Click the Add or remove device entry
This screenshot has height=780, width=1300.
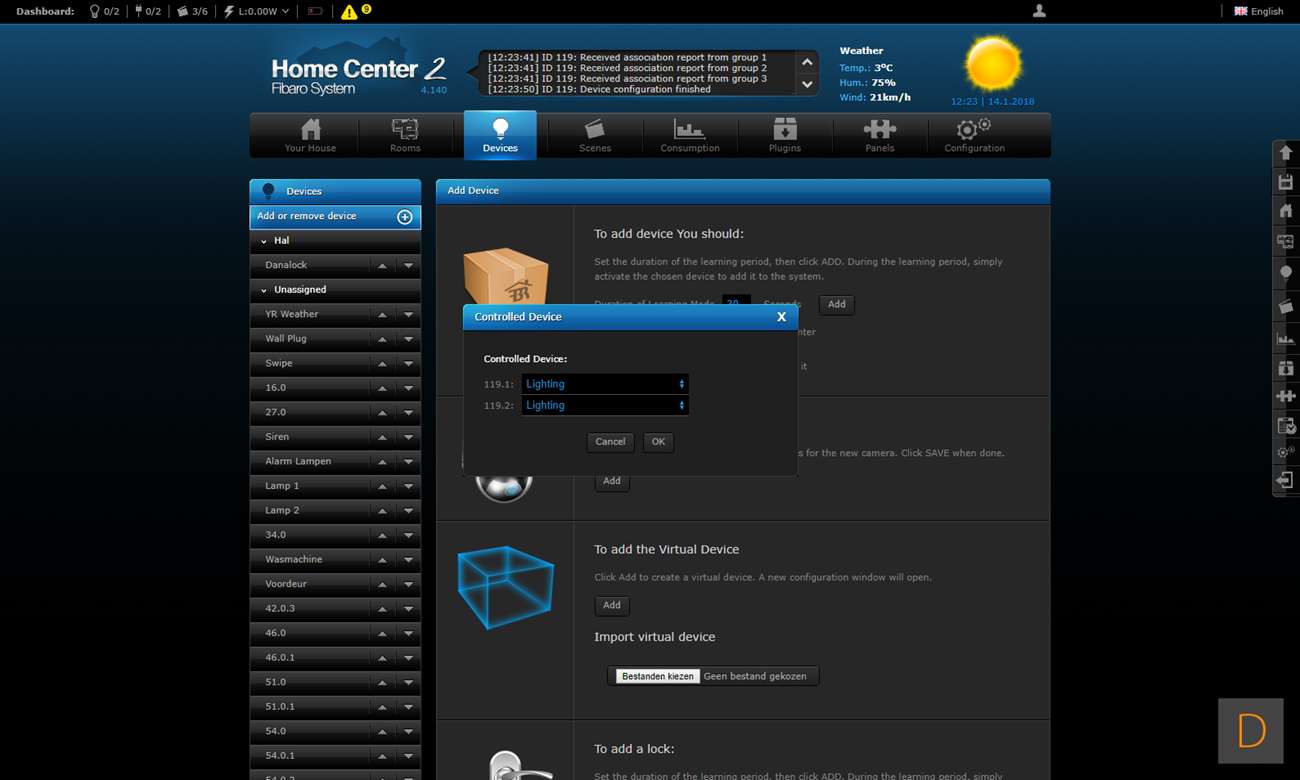335,217
